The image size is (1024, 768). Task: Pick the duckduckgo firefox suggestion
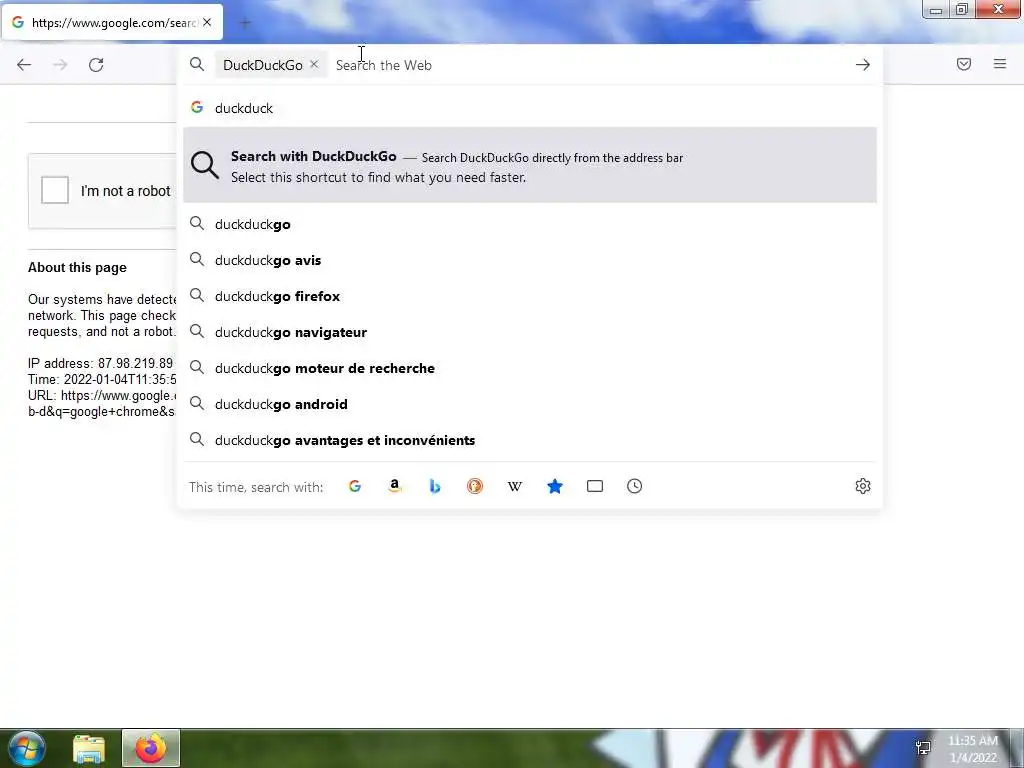point(530,296)
